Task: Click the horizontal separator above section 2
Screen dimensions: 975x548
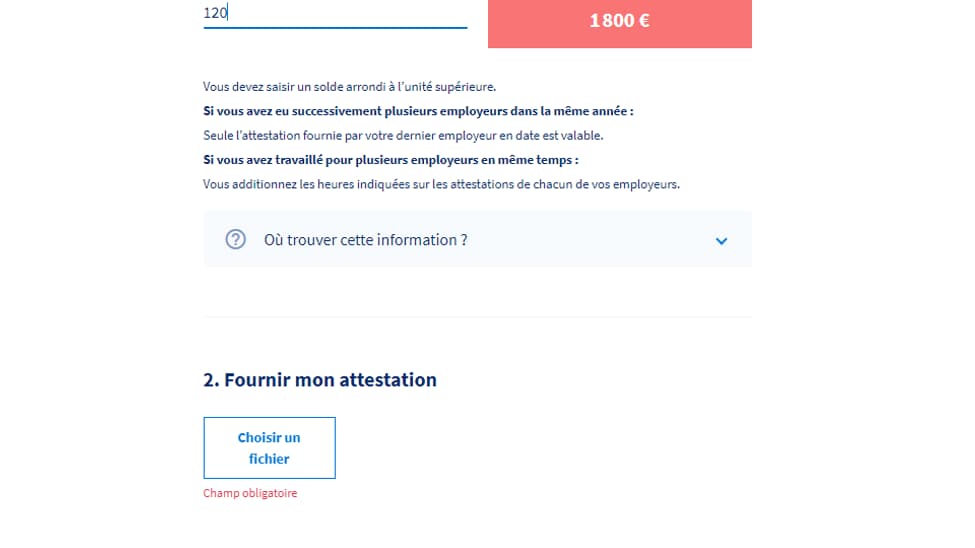Action: tap(477, 317)
